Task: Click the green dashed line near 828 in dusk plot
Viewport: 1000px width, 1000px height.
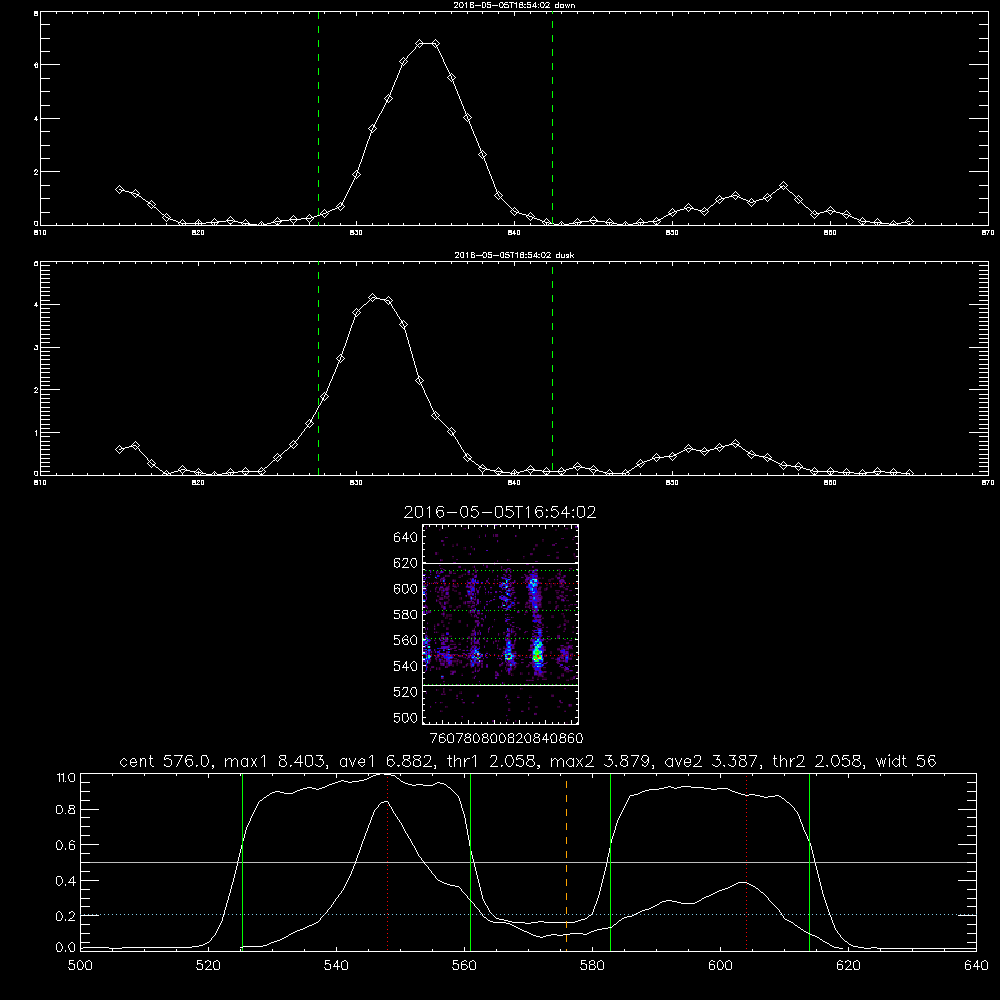Action: coord(318,369)
